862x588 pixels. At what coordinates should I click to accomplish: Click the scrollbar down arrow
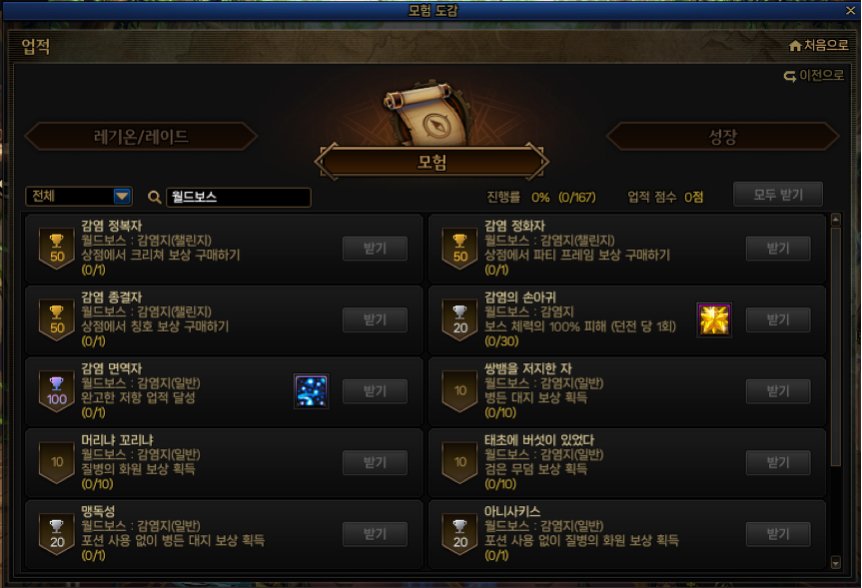[x=836, y=562]
